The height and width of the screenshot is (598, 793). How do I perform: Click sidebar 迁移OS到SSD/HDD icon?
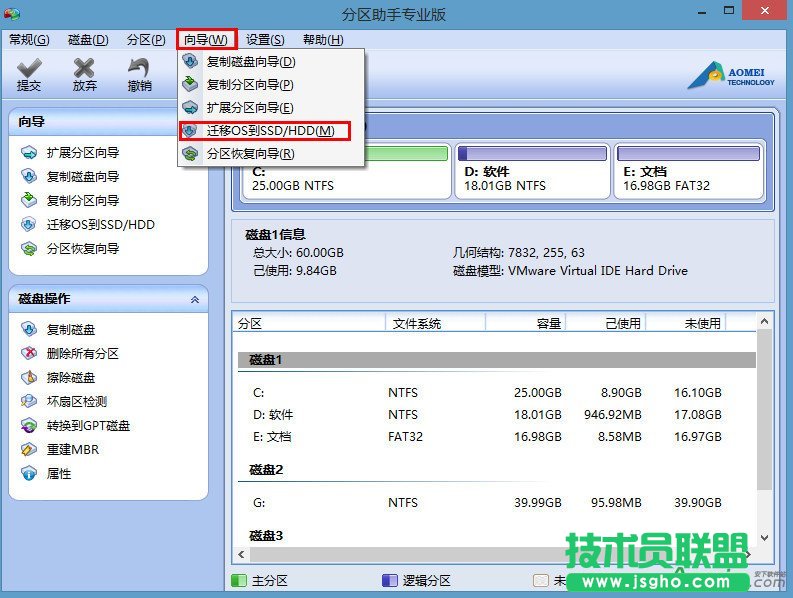coord(29,224)
